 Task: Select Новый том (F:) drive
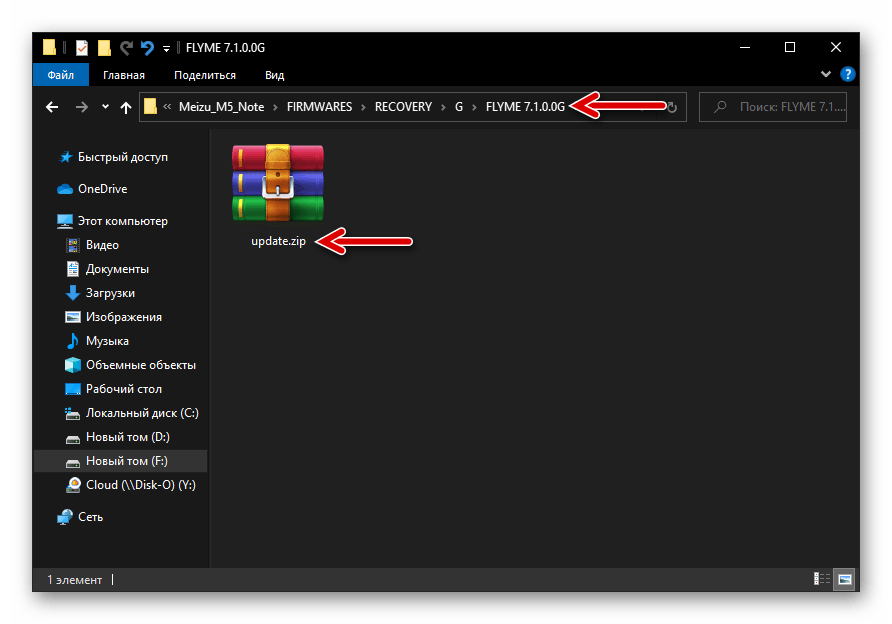click(121, 461)
